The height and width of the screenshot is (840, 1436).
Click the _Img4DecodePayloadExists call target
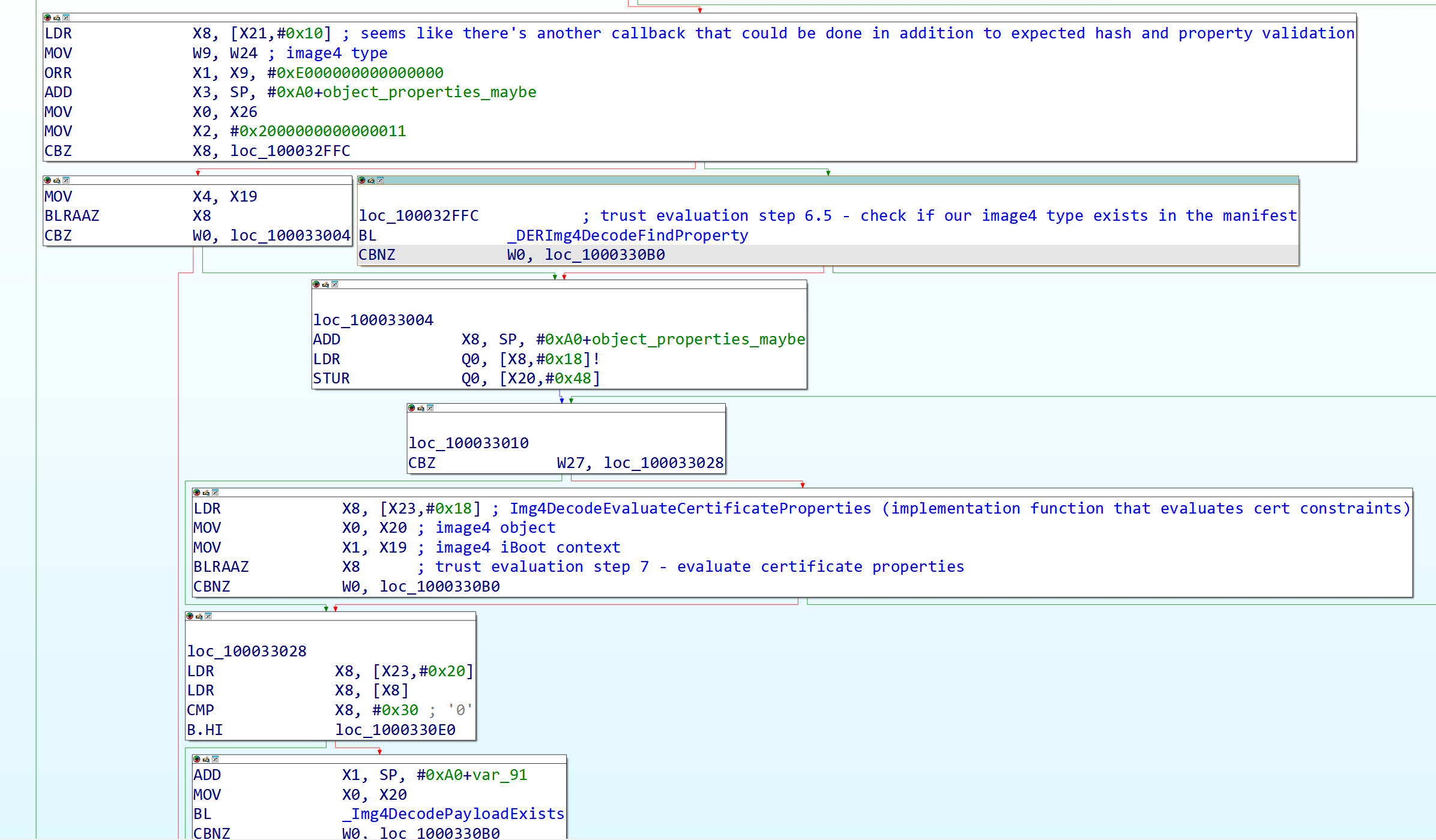453,814
